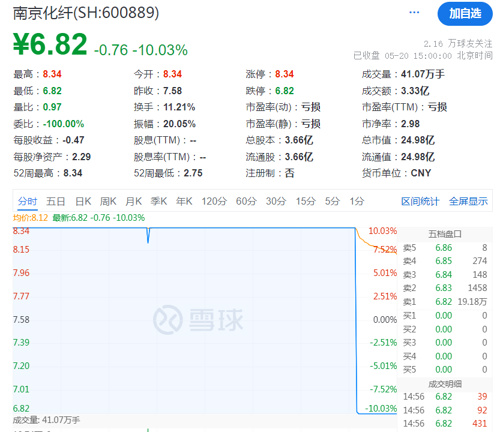Viewport: 500px width, 432px height.
Task: Open the 日K daily candlestick tab
Action: tap(83, 201)
